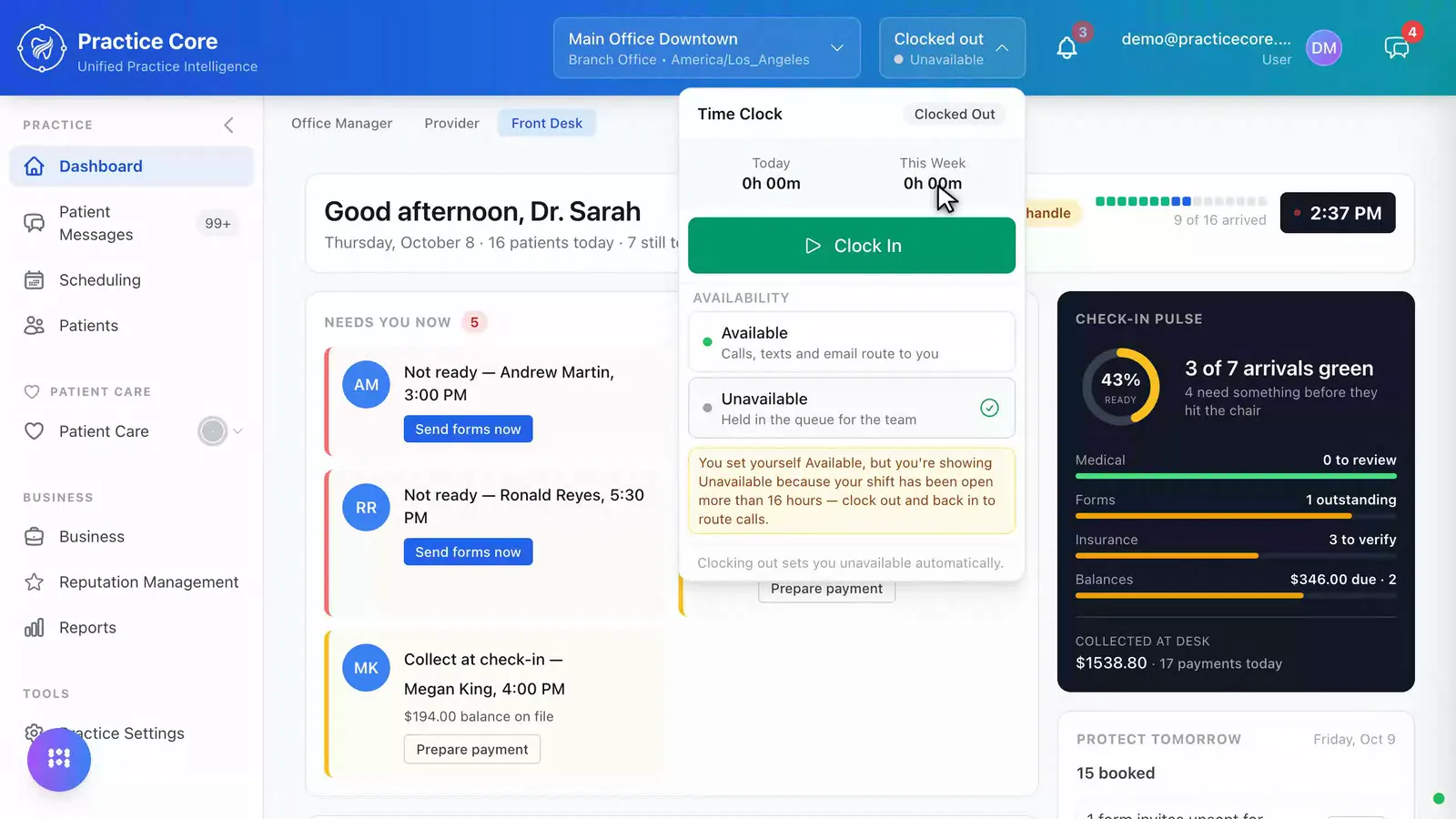
Task: Click the Forms 1 outstanding row
Action: [1236, 504]
